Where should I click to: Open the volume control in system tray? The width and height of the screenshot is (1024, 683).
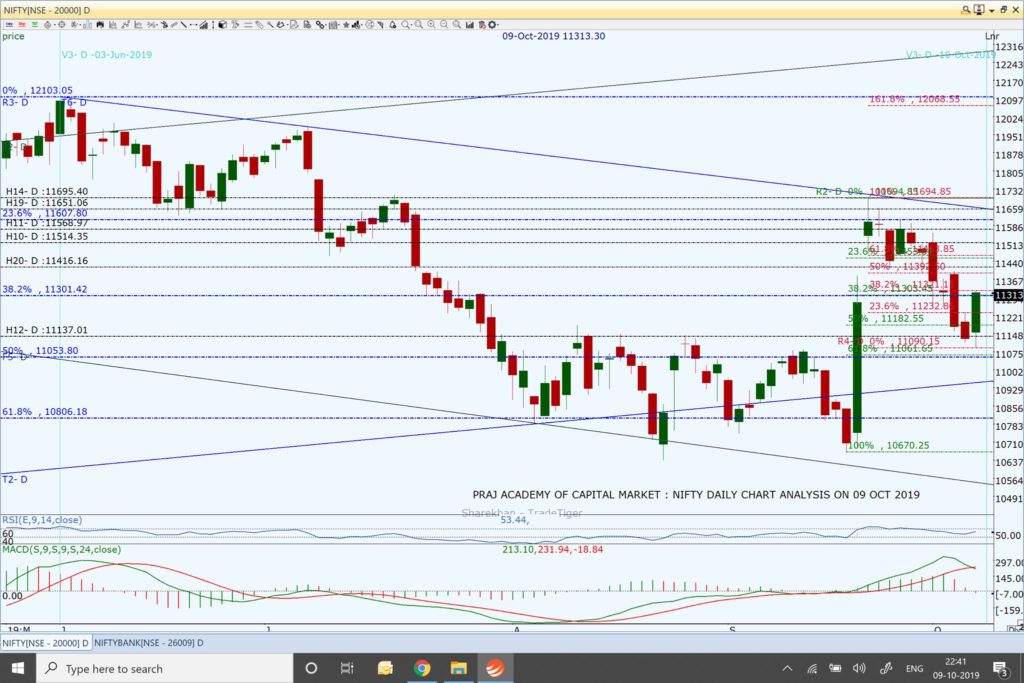(859, 668)
